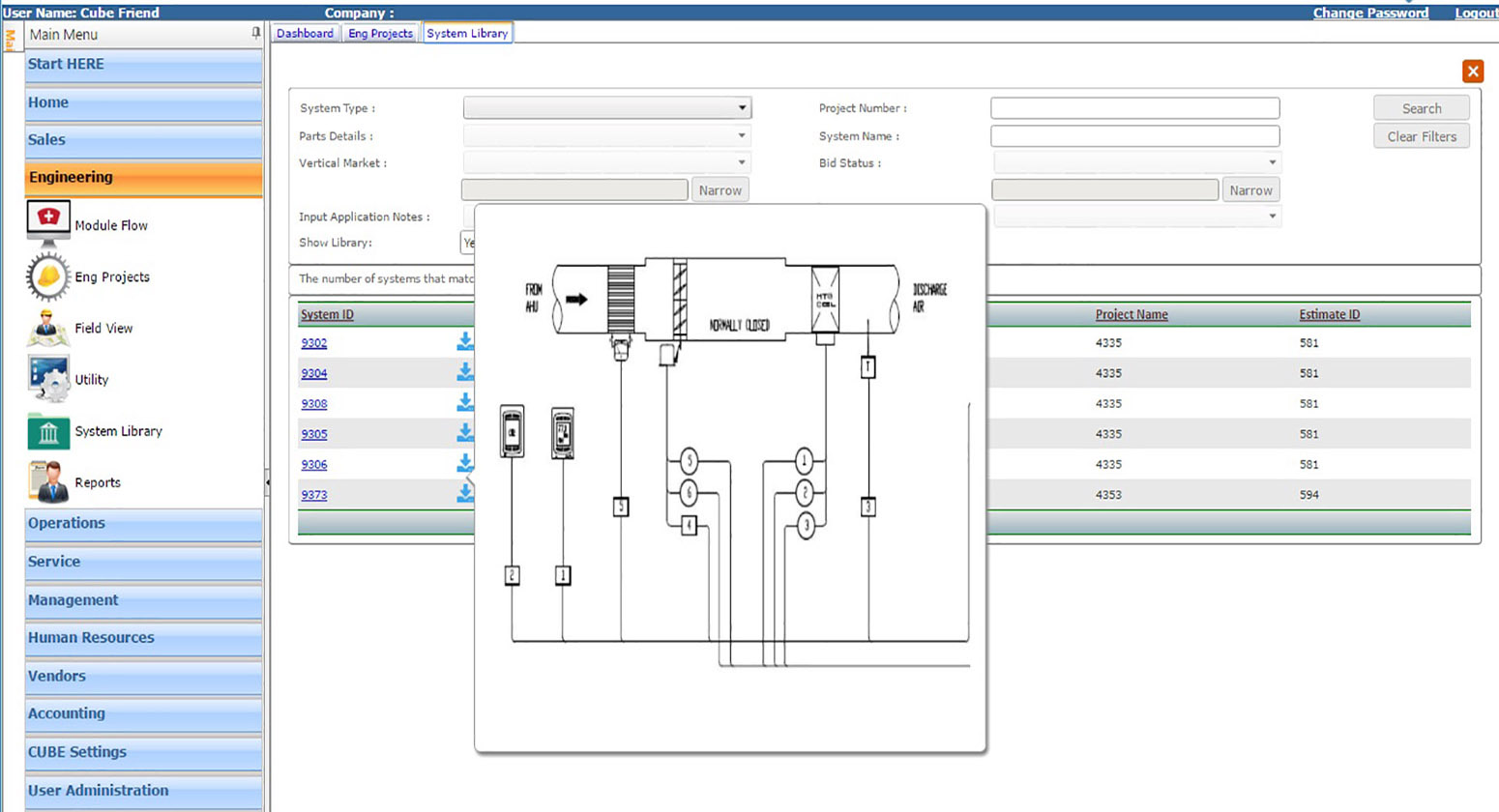Open System Library building icon
Image resolution: width=1499 pixels, height=812 pixels.
[48, 431]
